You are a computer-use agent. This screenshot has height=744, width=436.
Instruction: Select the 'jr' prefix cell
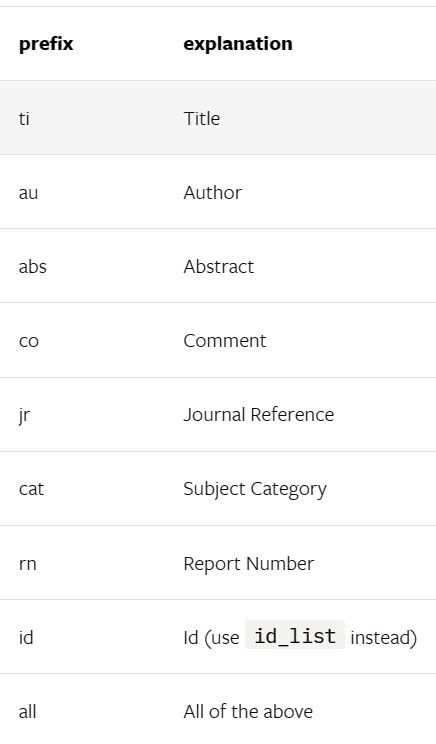pos(24,415)
